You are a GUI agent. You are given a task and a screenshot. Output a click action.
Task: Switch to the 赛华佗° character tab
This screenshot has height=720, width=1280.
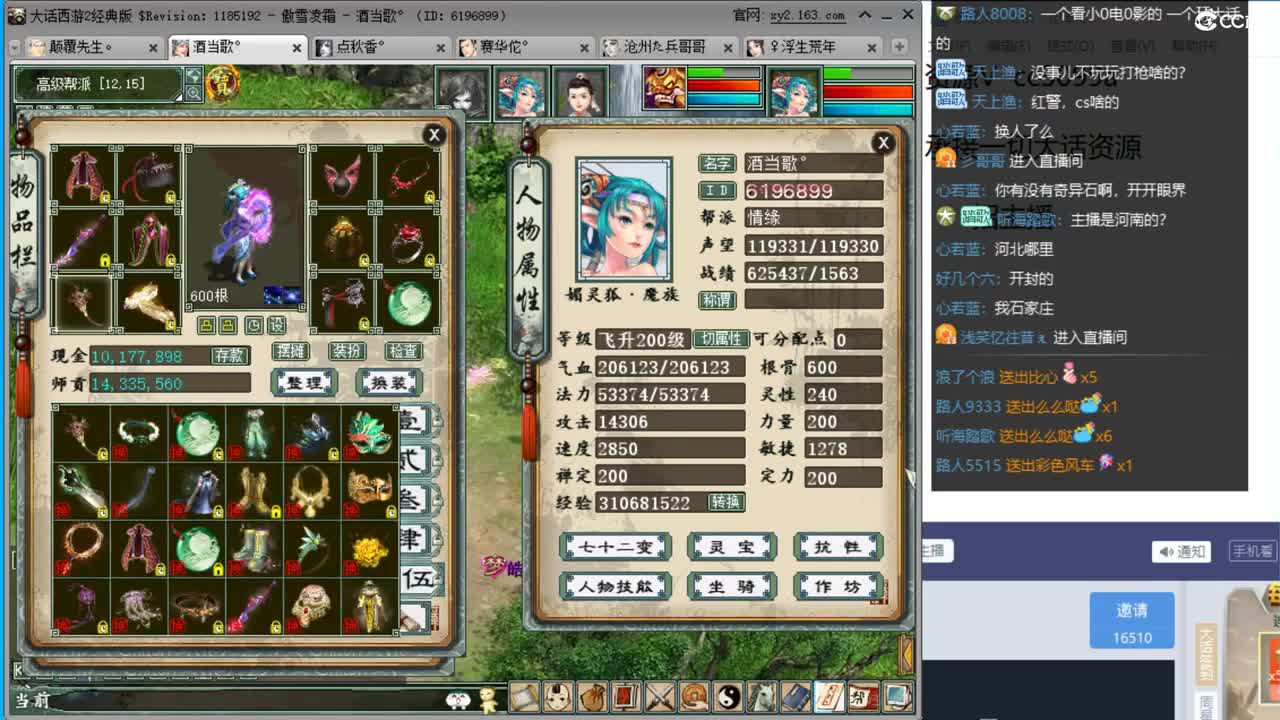[x=524, y=47]
